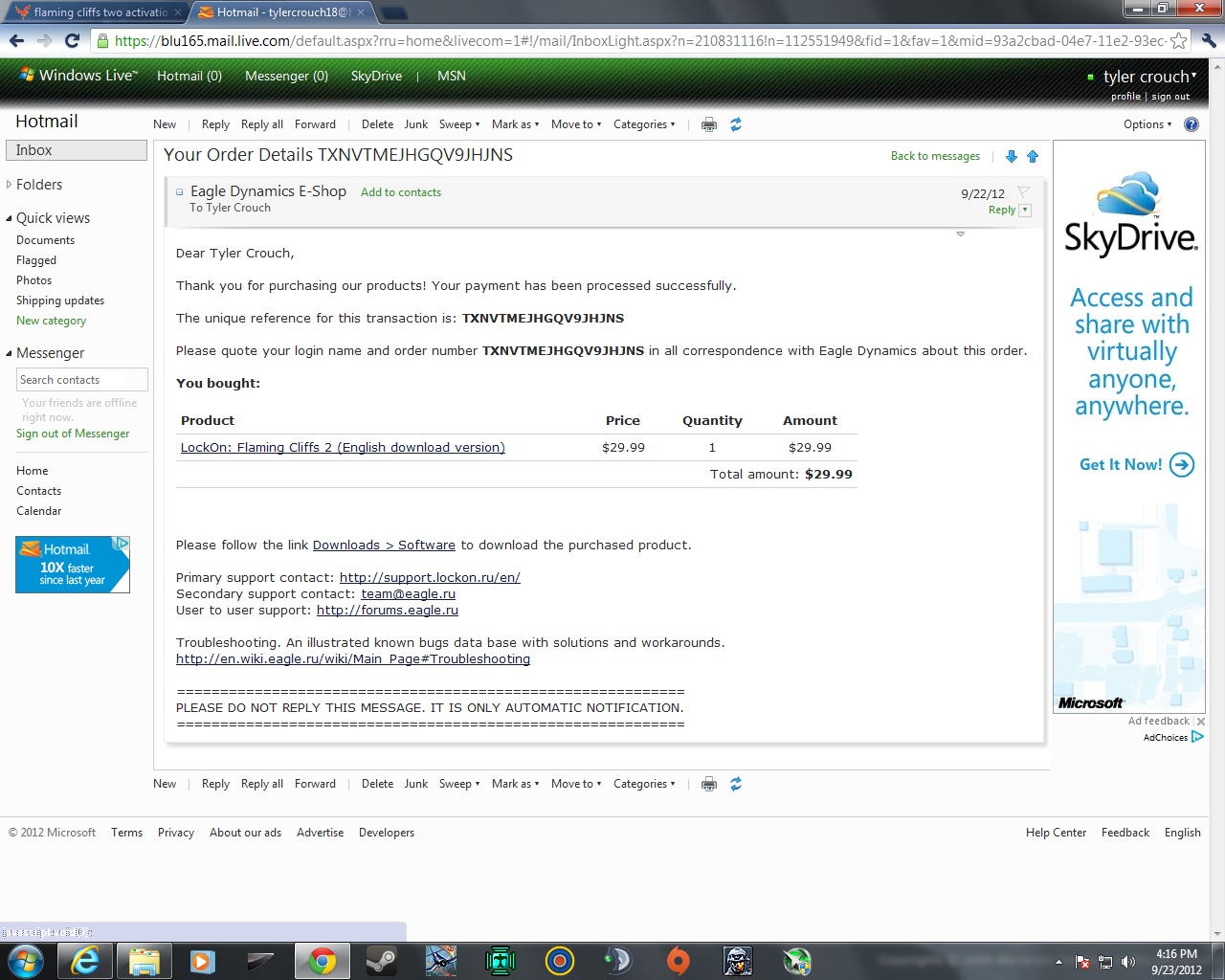The width and height of the screenshot is (1225, 980).
Task: Collapse the Quick views section
Action: [10, 218]
